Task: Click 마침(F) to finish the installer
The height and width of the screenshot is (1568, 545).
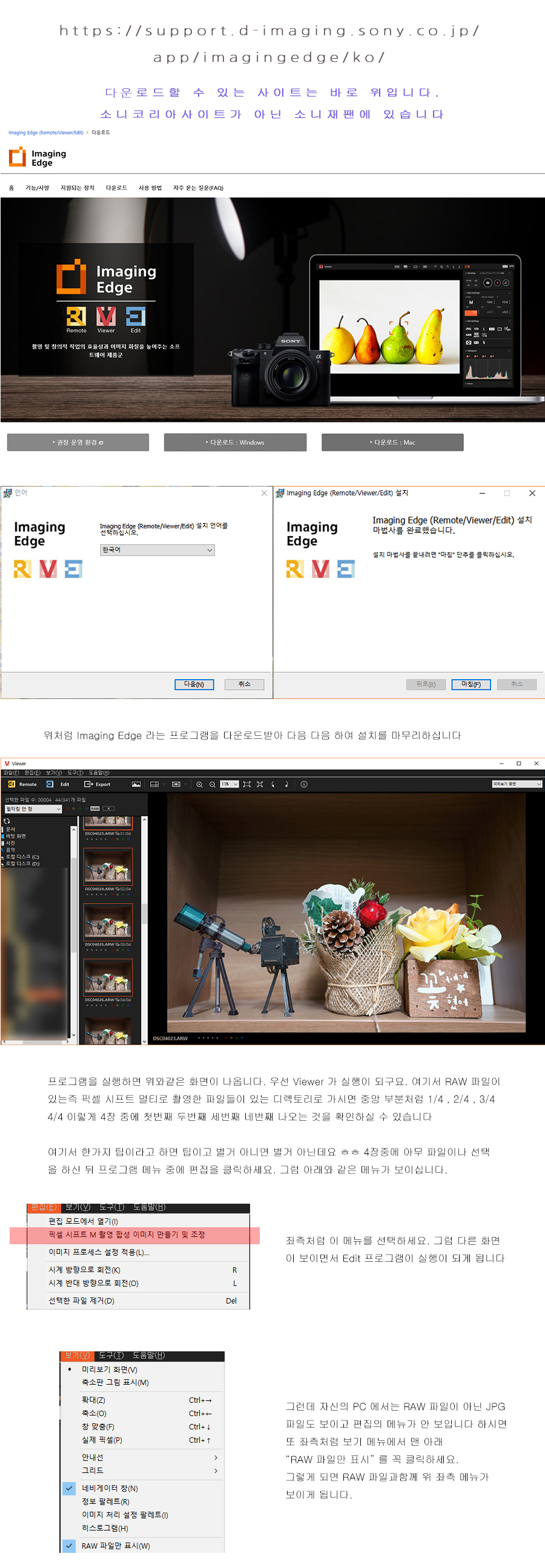Action: (x=471, y=684)
